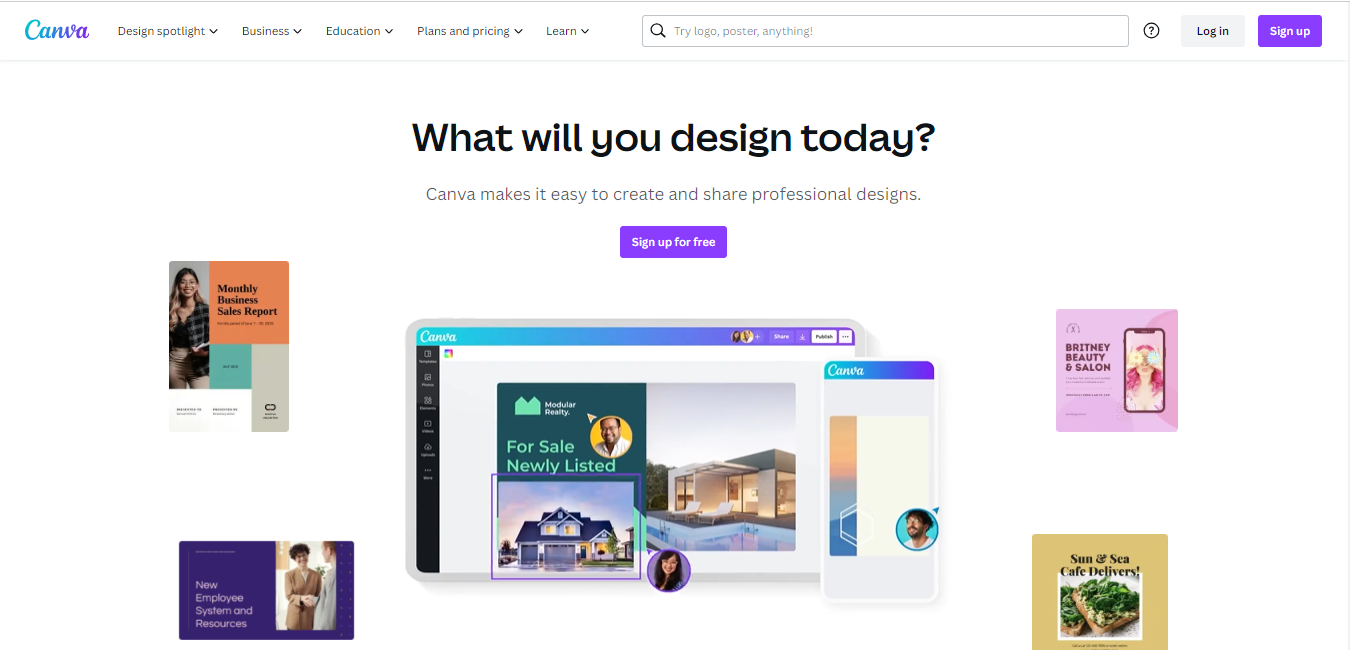
Task: Open the Learn menu
Action: [x=568, y=31]
